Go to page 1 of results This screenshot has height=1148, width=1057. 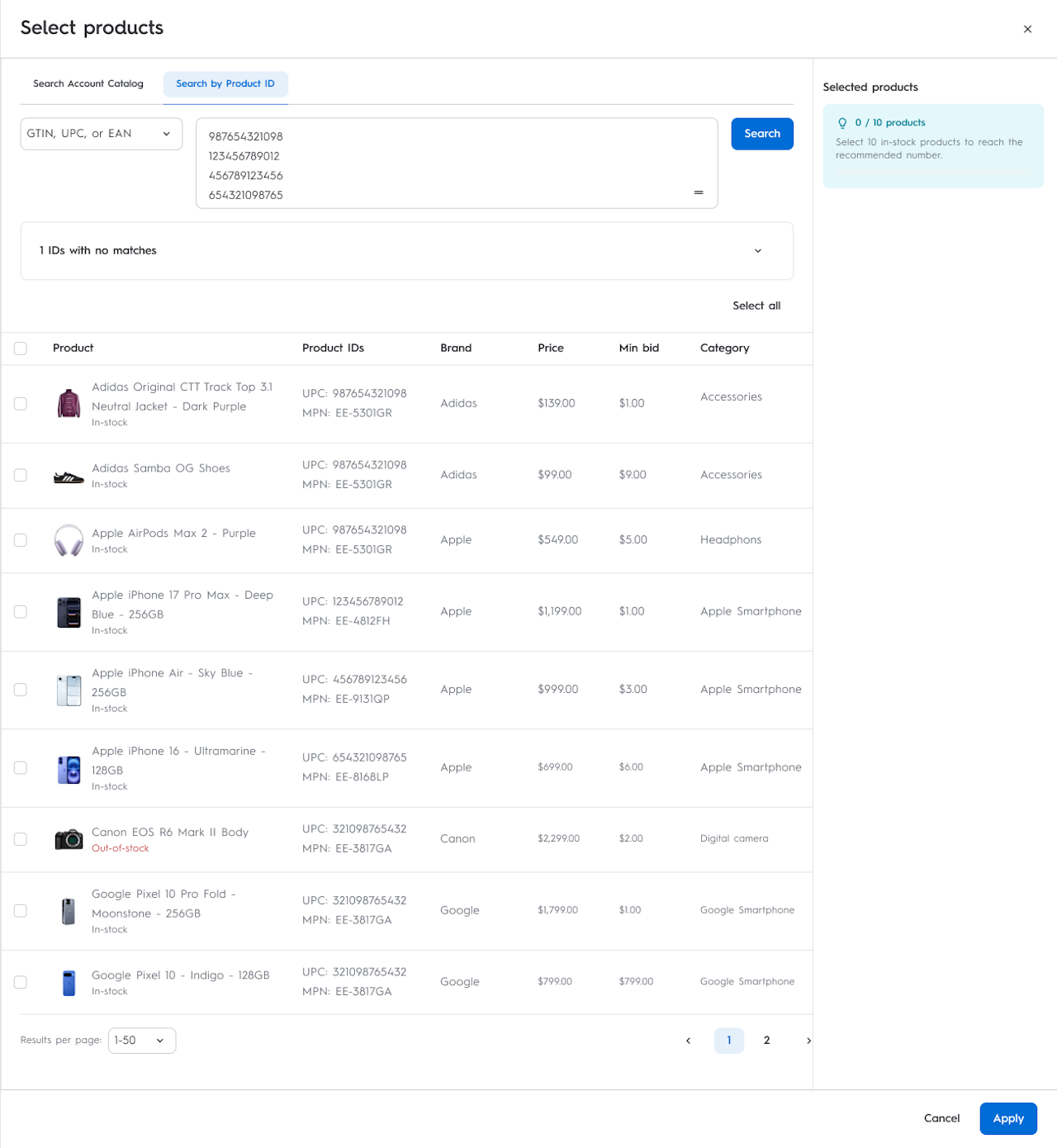pos(729,1041)
